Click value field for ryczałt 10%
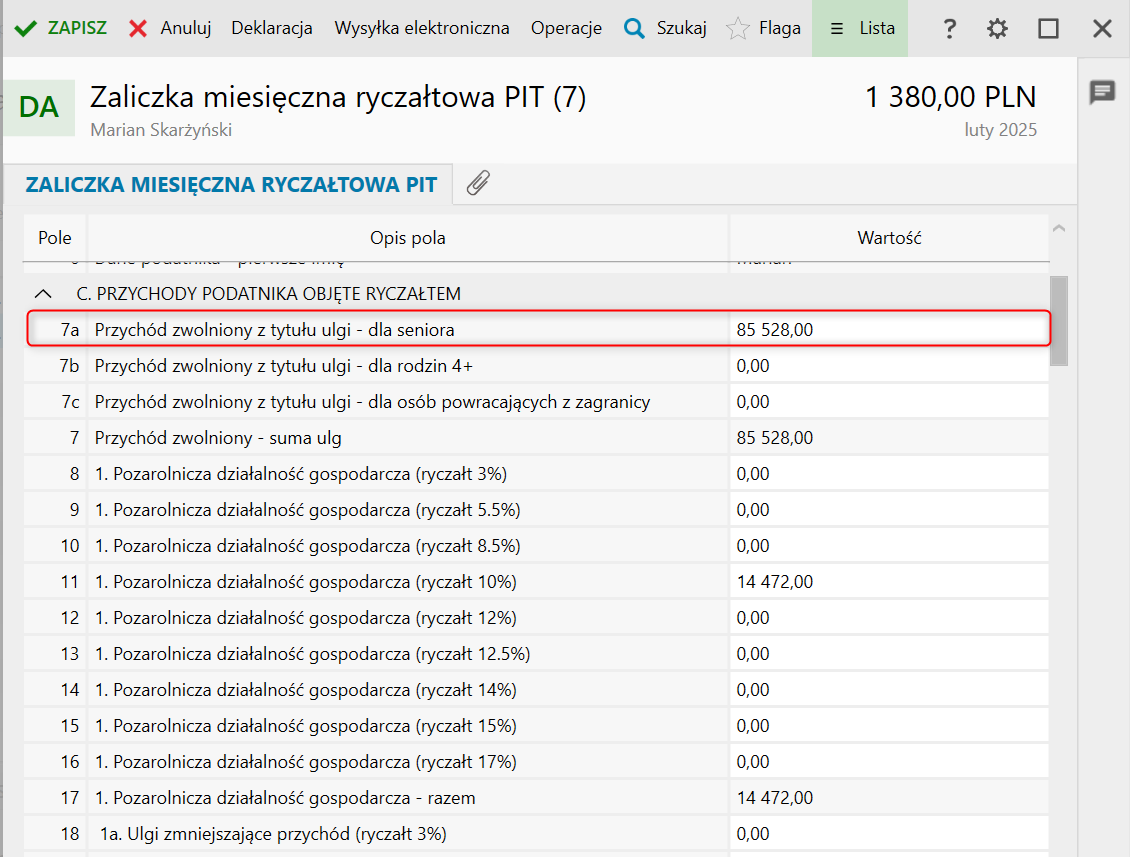This screenshot has width=1130, height=857. 887,582
